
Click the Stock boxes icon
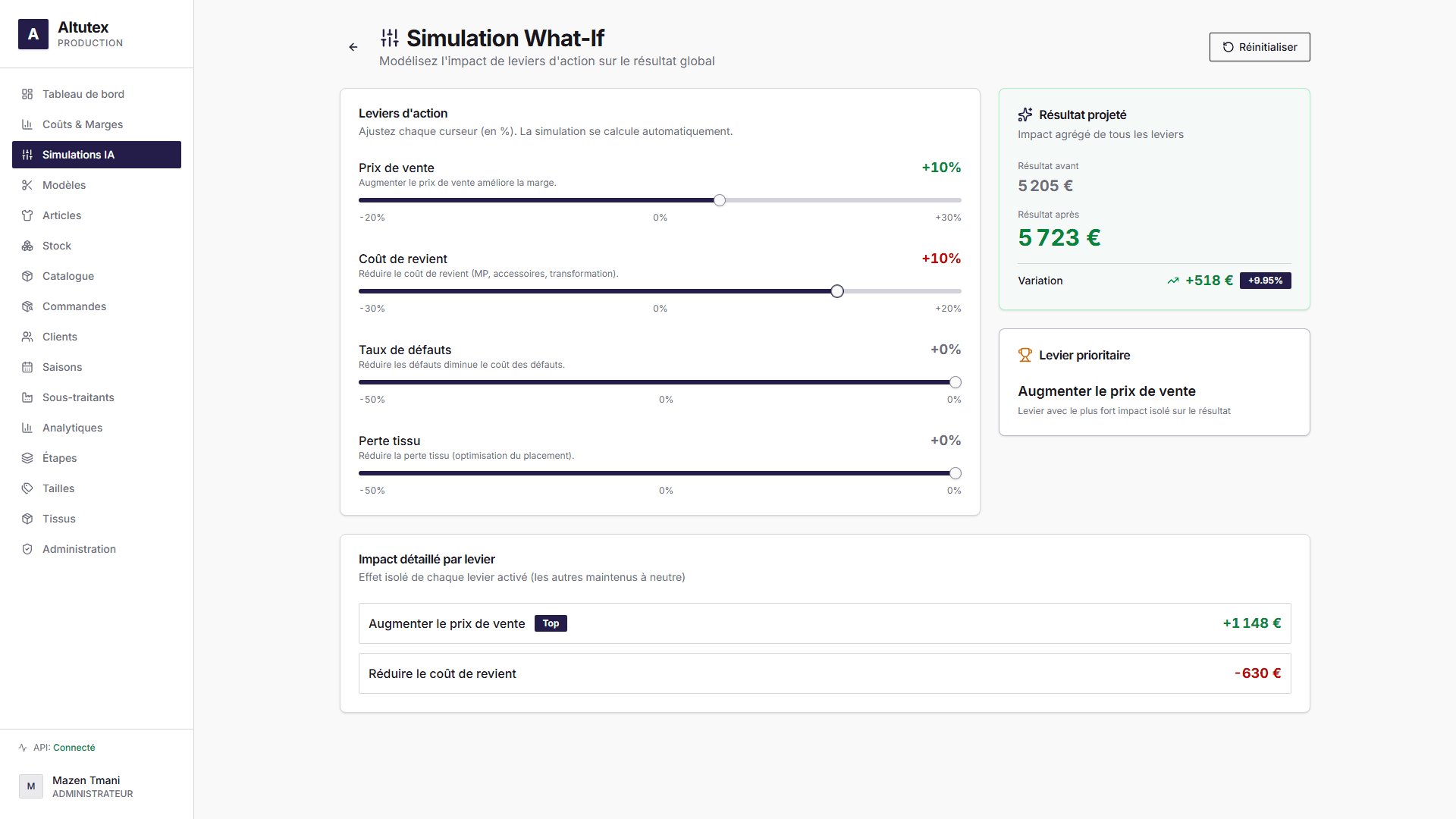click(x=27, y=246)
